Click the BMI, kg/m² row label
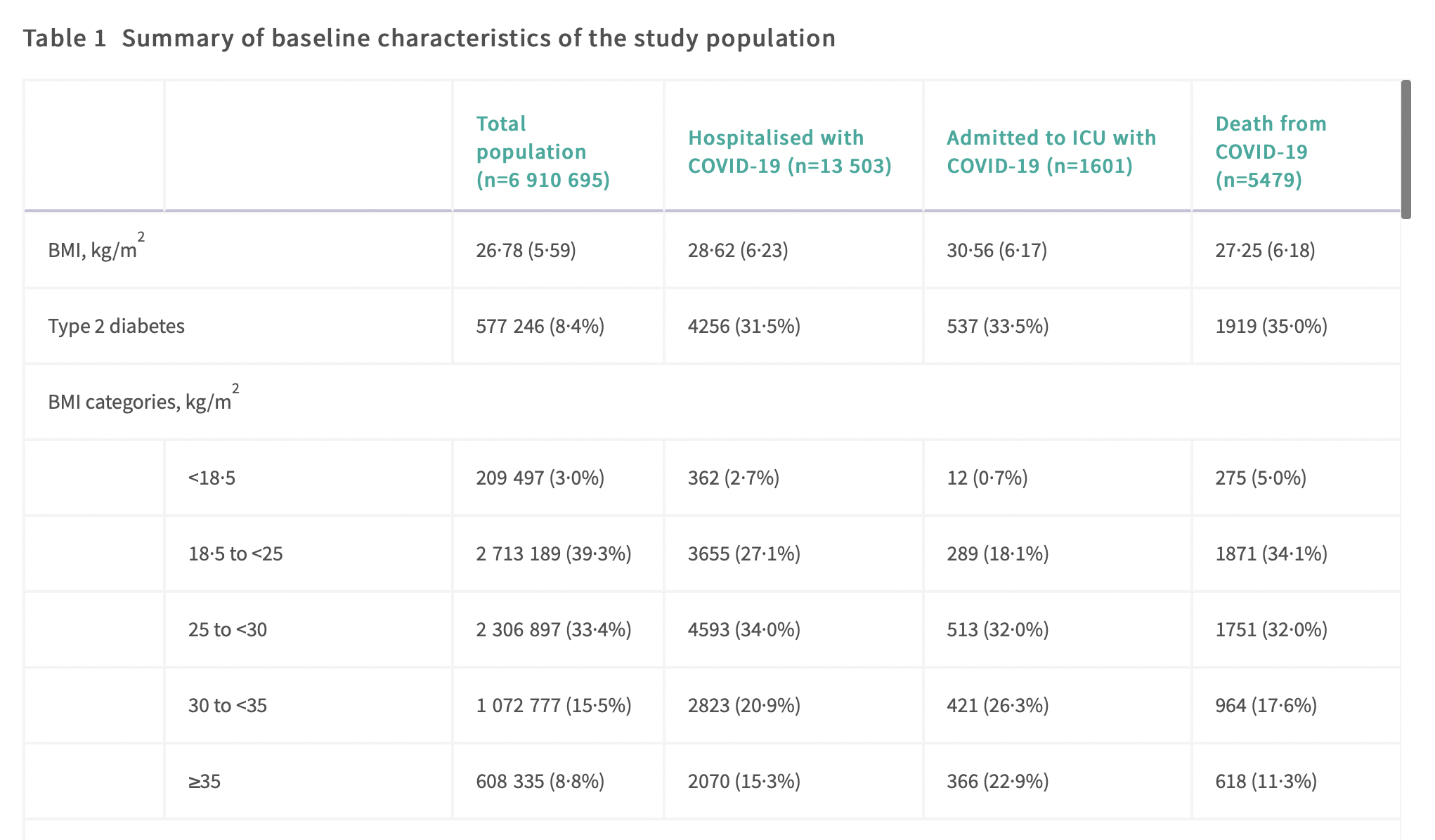This screenshot has height=840, width=1435. pos(96,250)
